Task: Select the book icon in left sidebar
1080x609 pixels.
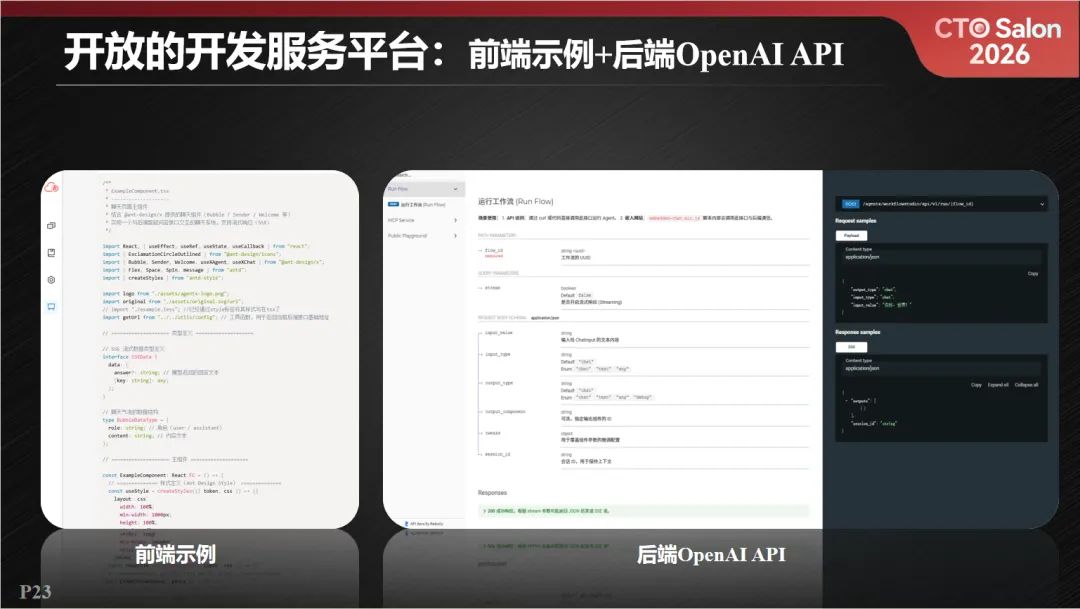Action: pyautogui.click(x=51, y=253)
